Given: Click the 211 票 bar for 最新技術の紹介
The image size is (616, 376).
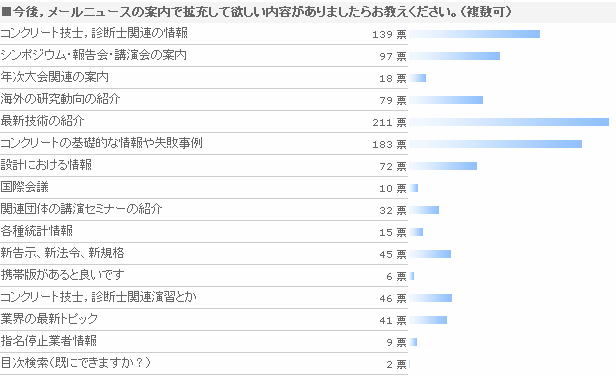Looking at the screenshot, I should [x=509, y=122].
